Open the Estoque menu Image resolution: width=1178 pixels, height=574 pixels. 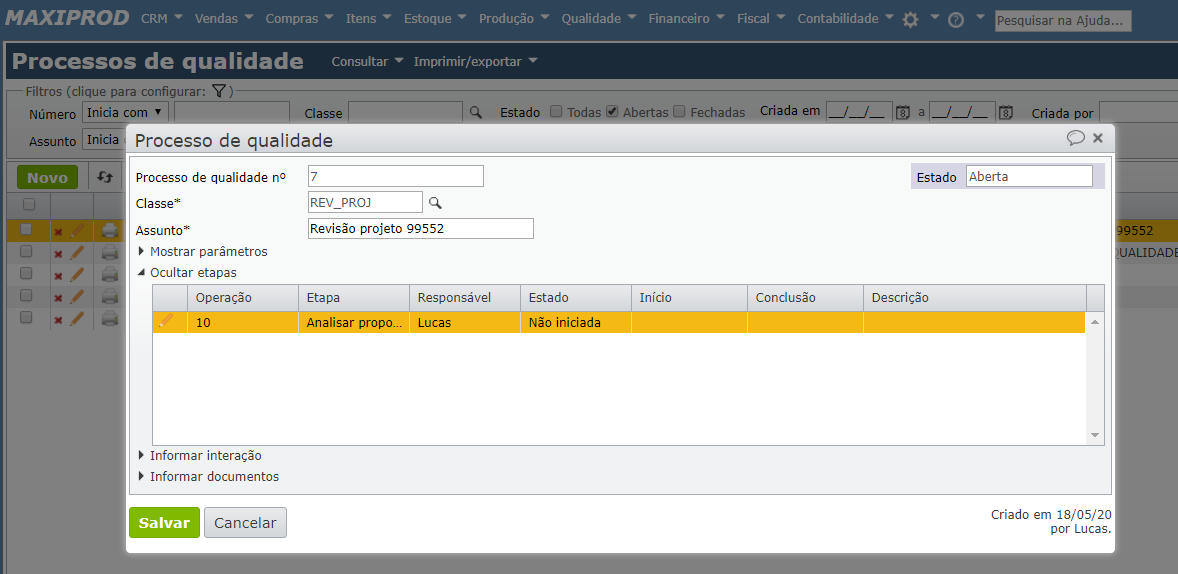[435, 19]
